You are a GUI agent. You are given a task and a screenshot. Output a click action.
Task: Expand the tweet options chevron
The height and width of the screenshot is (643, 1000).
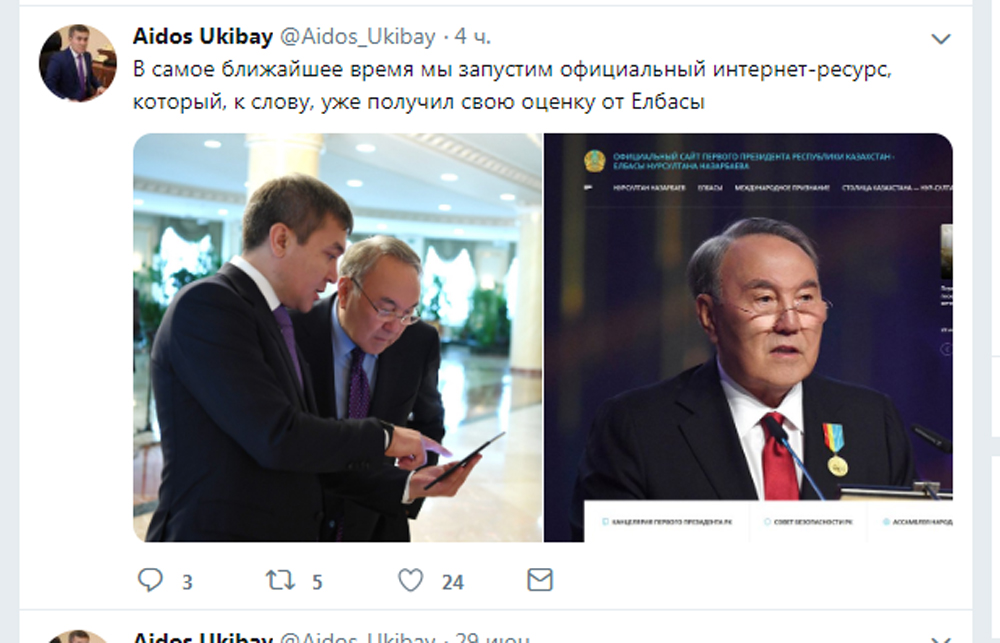click(x=941, y=39)
